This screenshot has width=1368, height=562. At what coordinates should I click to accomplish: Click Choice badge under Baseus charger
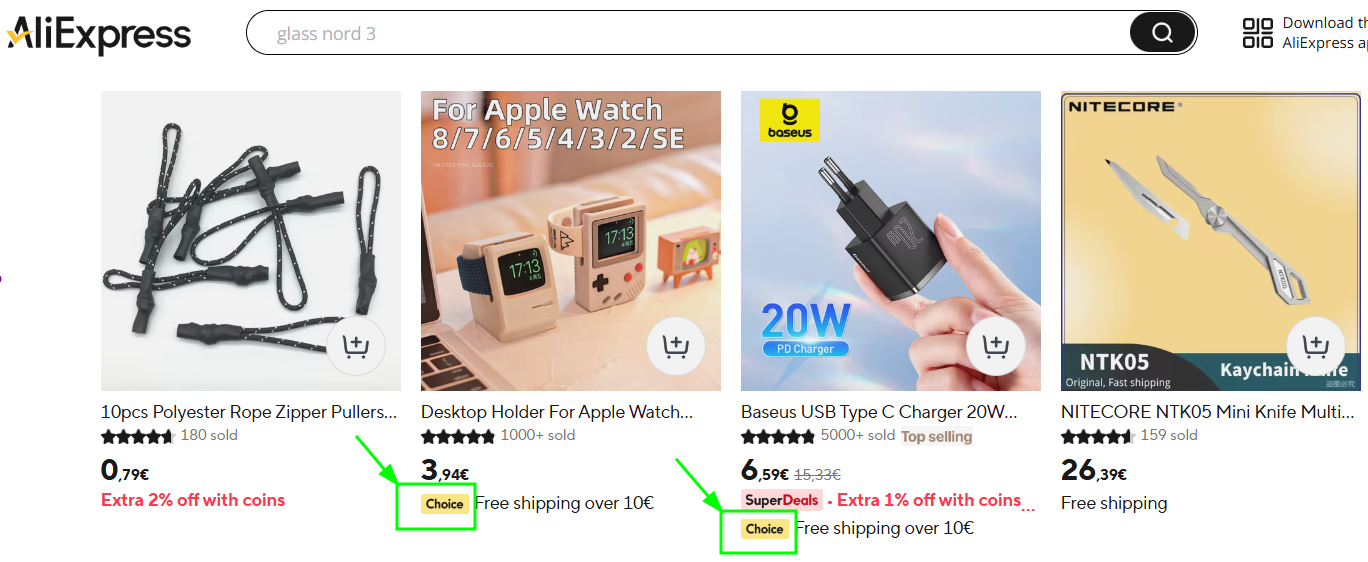(x=764, y=529)
